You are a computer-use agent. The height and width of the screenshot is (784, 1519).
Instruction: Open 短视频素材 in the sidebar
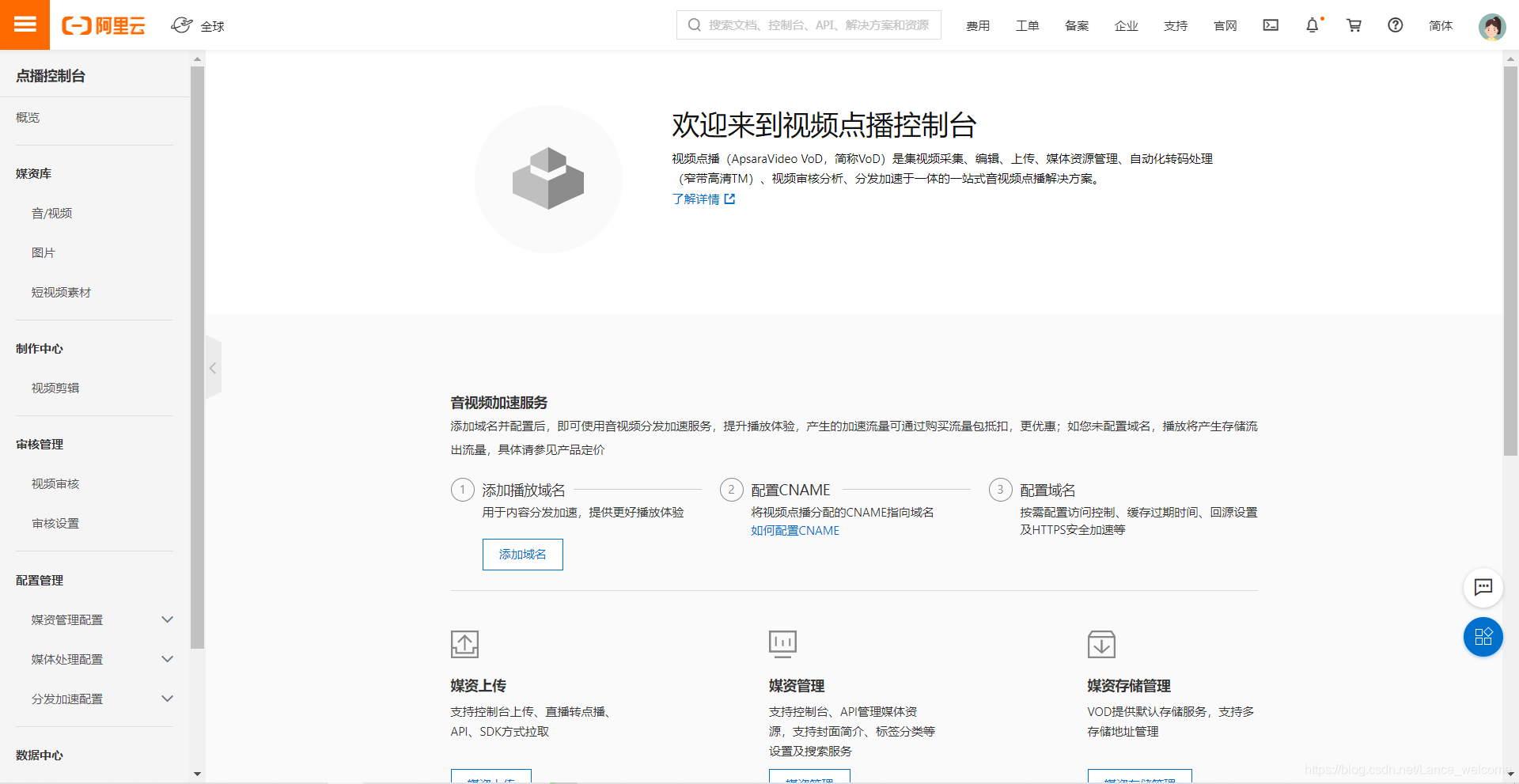point(61,292)
